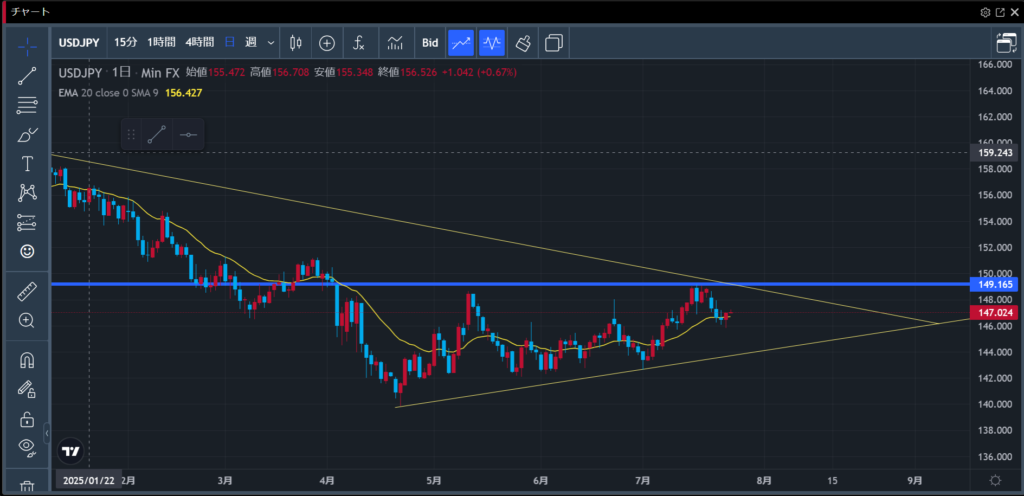1024x496 pixels.
Task: Select the trend line in floating toolbar
Action: click(157, 134)
